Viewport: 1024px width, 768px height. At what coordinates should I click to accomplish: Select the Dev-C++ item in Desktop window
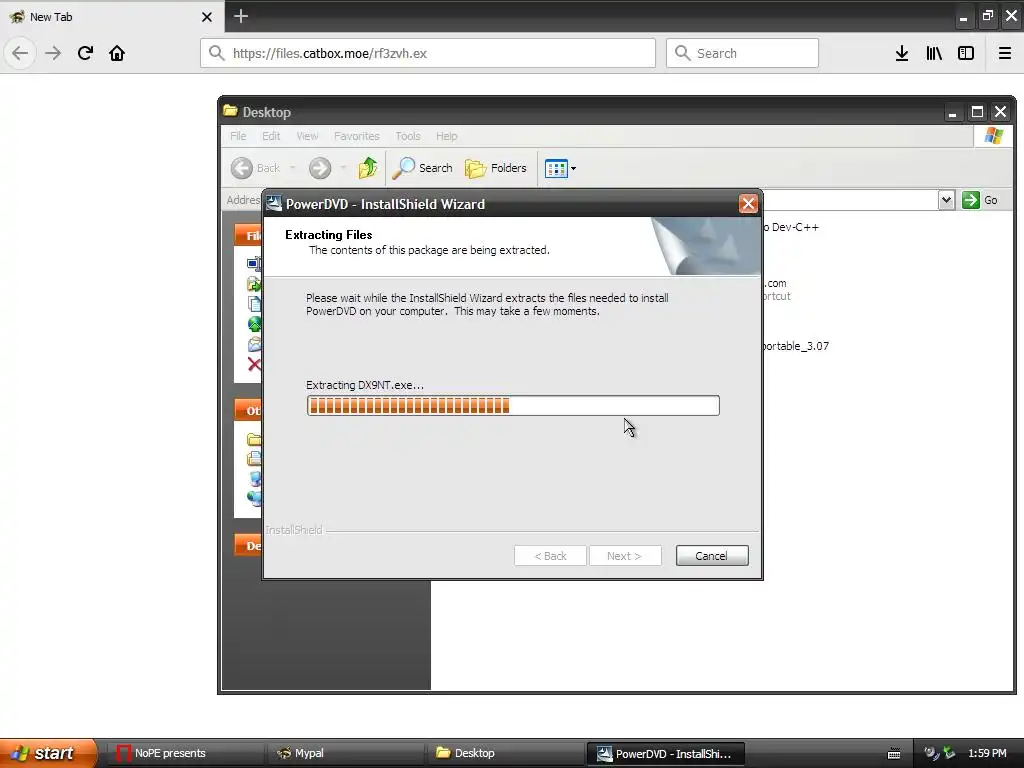[x=791, y=227]
